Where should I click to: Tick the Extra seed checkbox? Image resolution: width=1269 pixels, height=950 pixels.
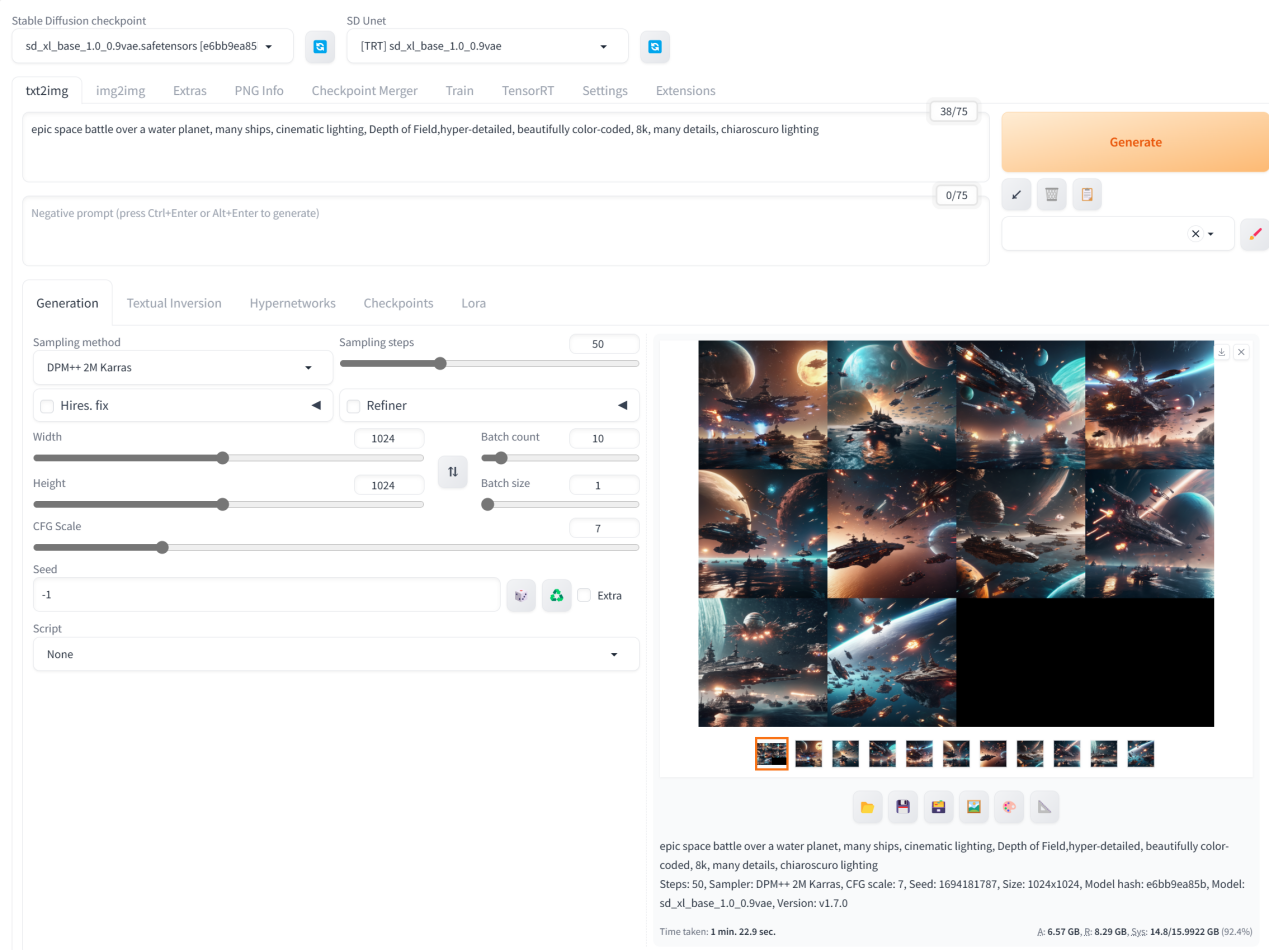tap(584, 595)
